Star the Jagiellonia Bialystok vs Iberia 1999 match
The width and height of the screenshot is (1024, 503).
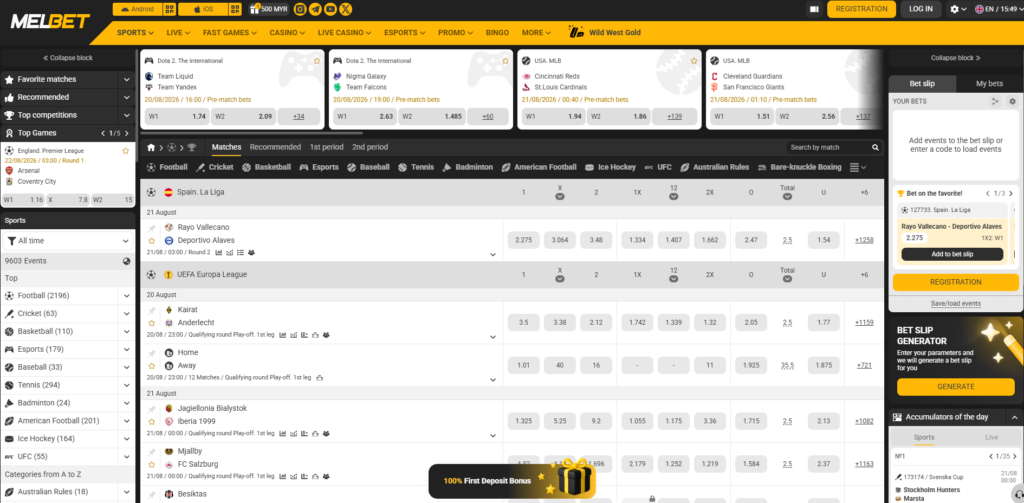(x=152, y=421)
